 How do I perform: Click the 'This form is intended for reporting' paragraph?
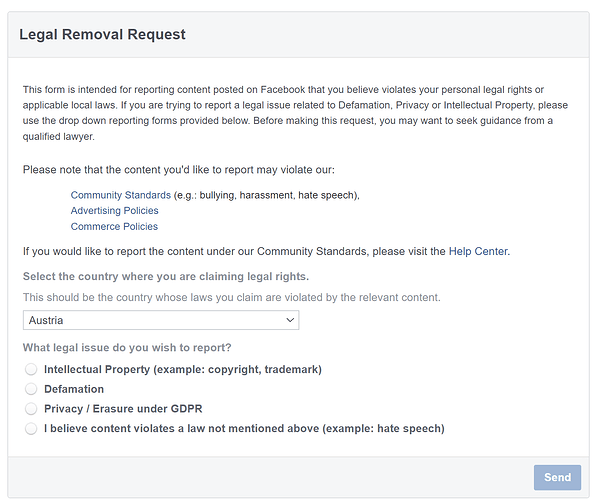click(x=295, y=113)
